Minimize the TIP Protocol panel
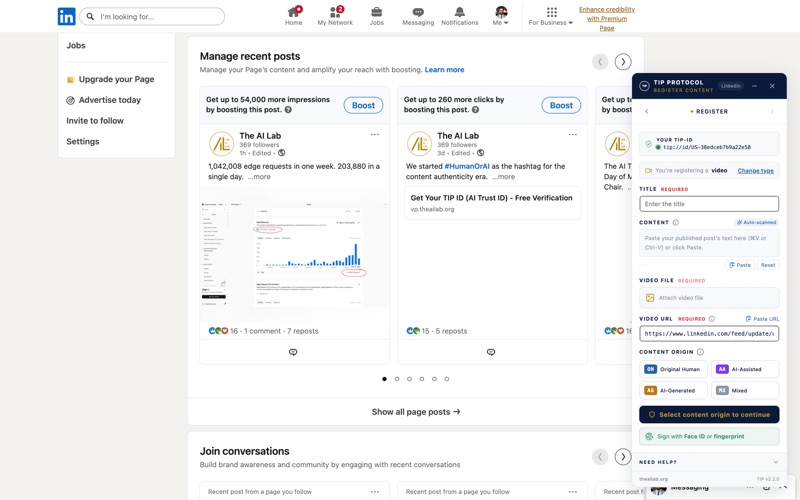The width and height of the screenshot is (800, 500). pyautogui.click(x=755, y=86)
